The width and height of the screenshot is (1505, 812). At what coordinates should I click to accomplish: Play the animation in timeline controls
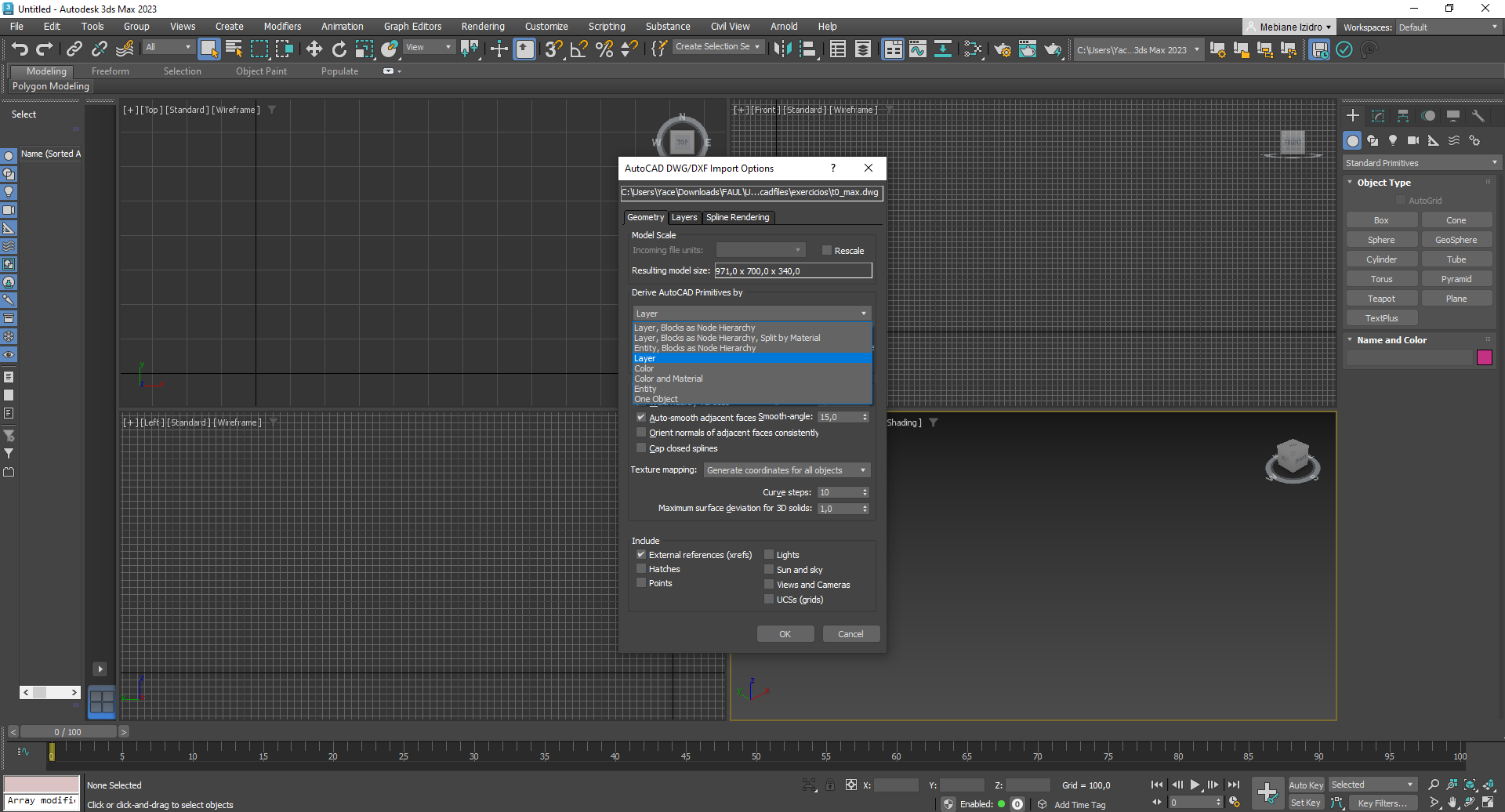[1195, 785]
